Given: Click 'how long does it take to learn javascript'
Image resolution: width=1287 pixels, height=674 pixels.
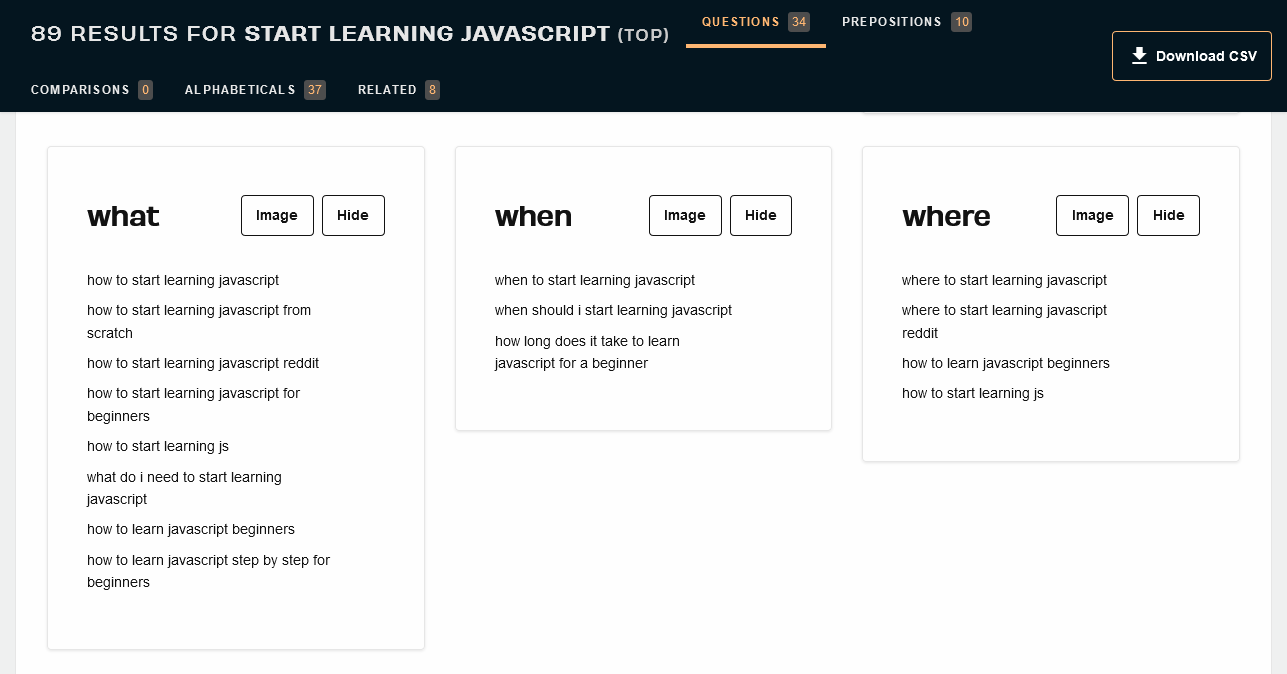Looking at the screenshot, I should click(x=587, y=352).
